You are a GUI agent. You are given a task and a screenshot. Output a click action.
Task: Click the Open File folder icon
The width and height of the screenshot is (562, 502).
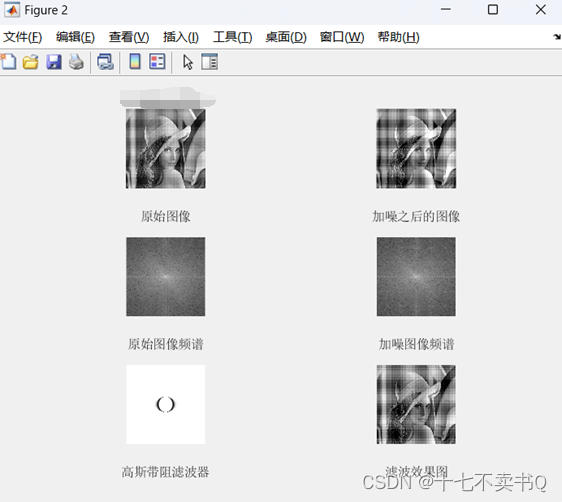tap(30, 62)
